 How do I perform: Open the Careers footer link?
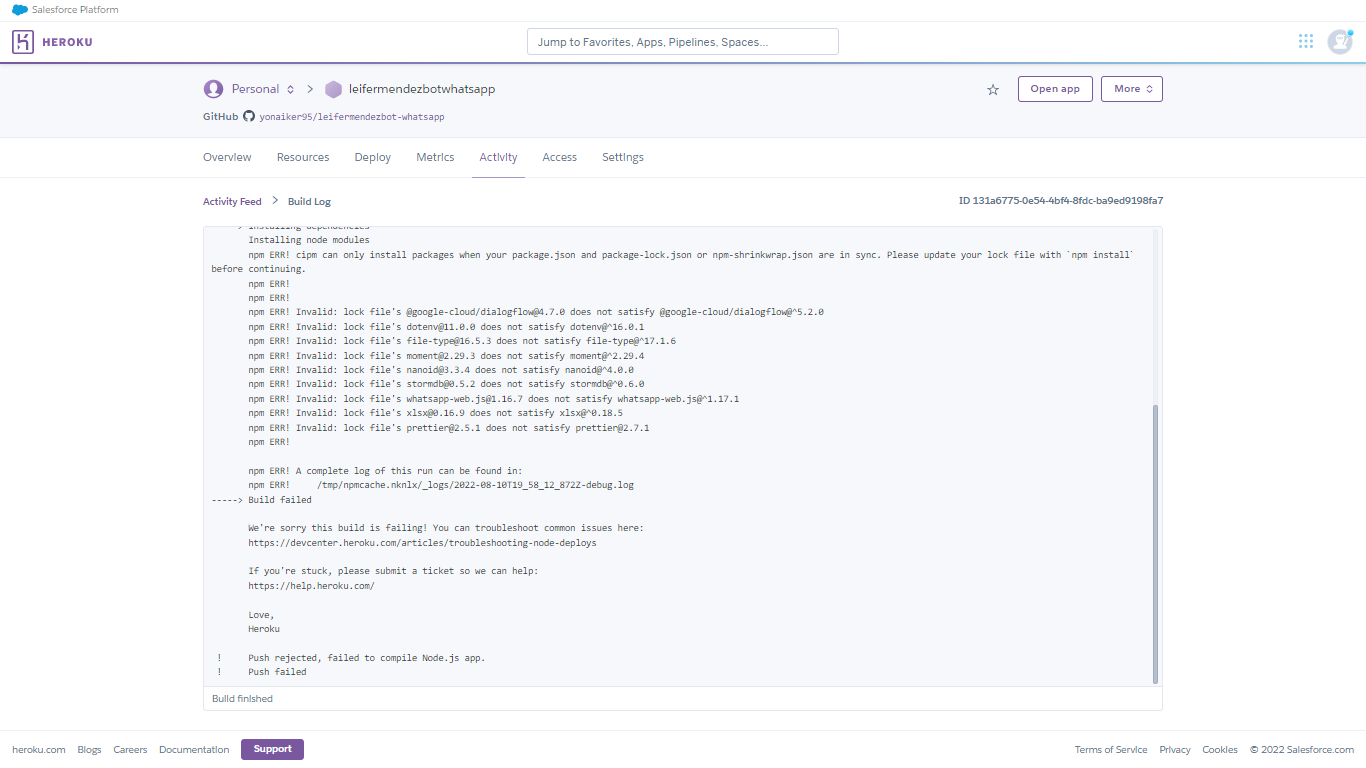(130, 750)
